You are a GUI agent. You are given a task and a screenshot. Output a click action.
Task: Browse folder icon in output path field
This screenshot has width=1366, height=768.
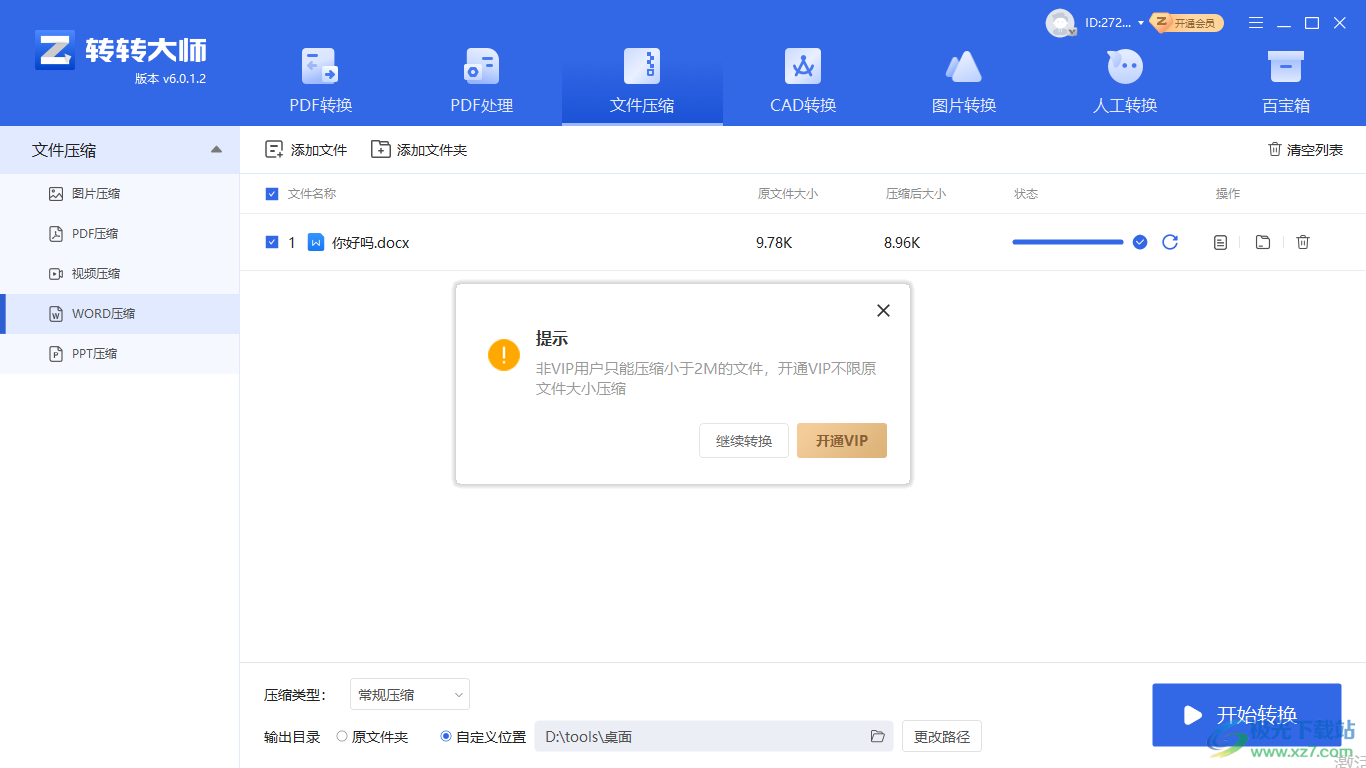click(878, 737)
